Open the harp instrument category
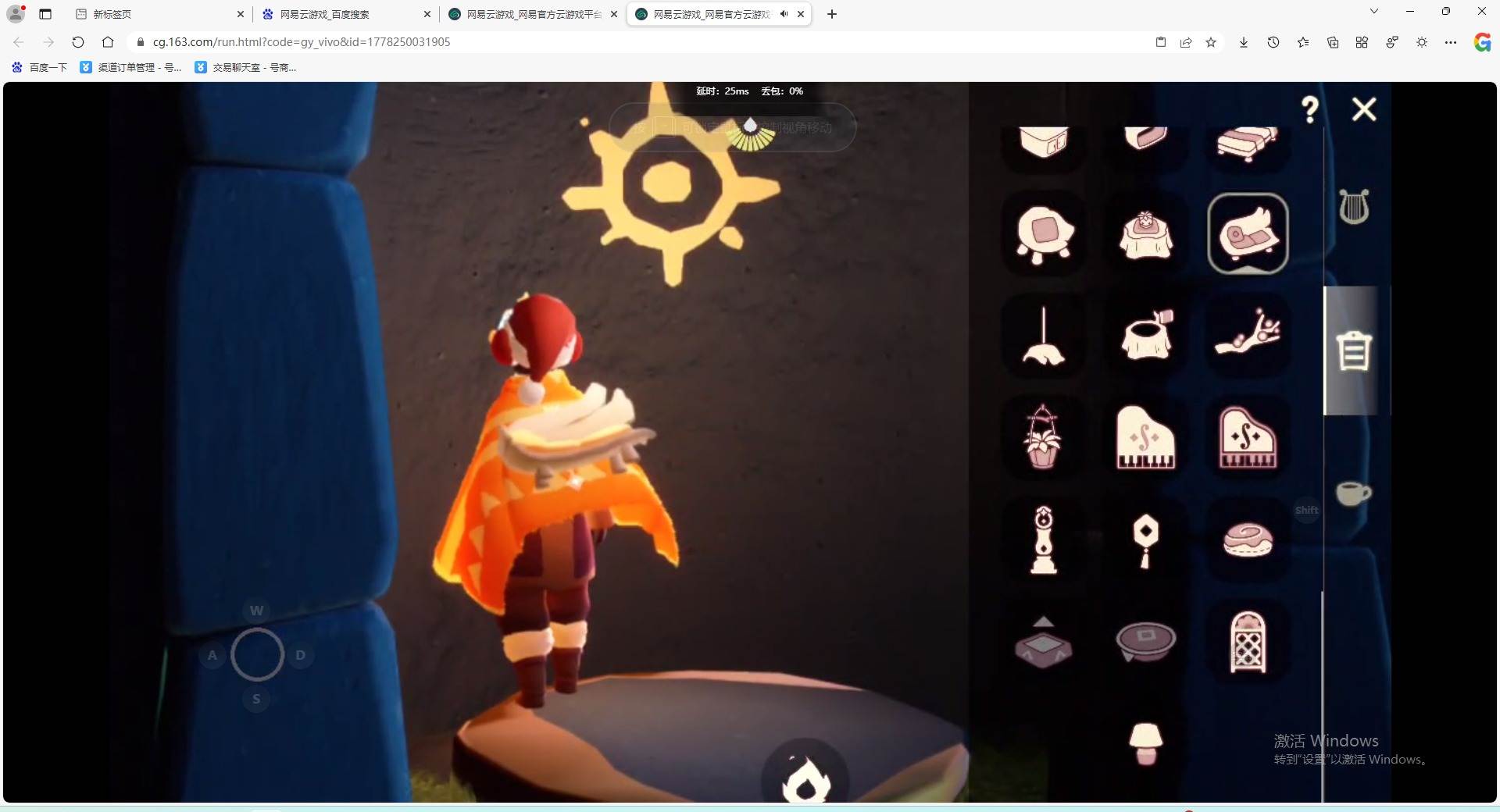This screenshot has height=812, width=1500. tap(1354, 207)
